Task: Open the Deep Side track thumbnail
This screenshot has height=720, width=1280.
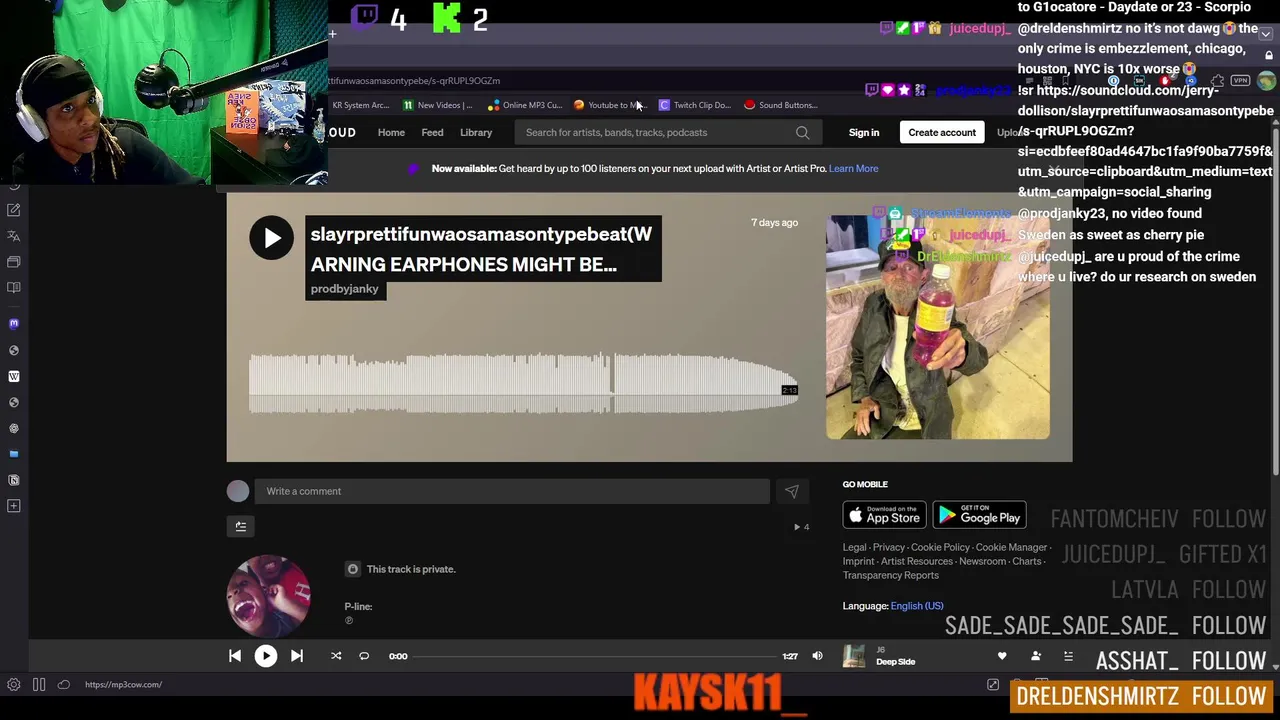Action: pos(854,656)
